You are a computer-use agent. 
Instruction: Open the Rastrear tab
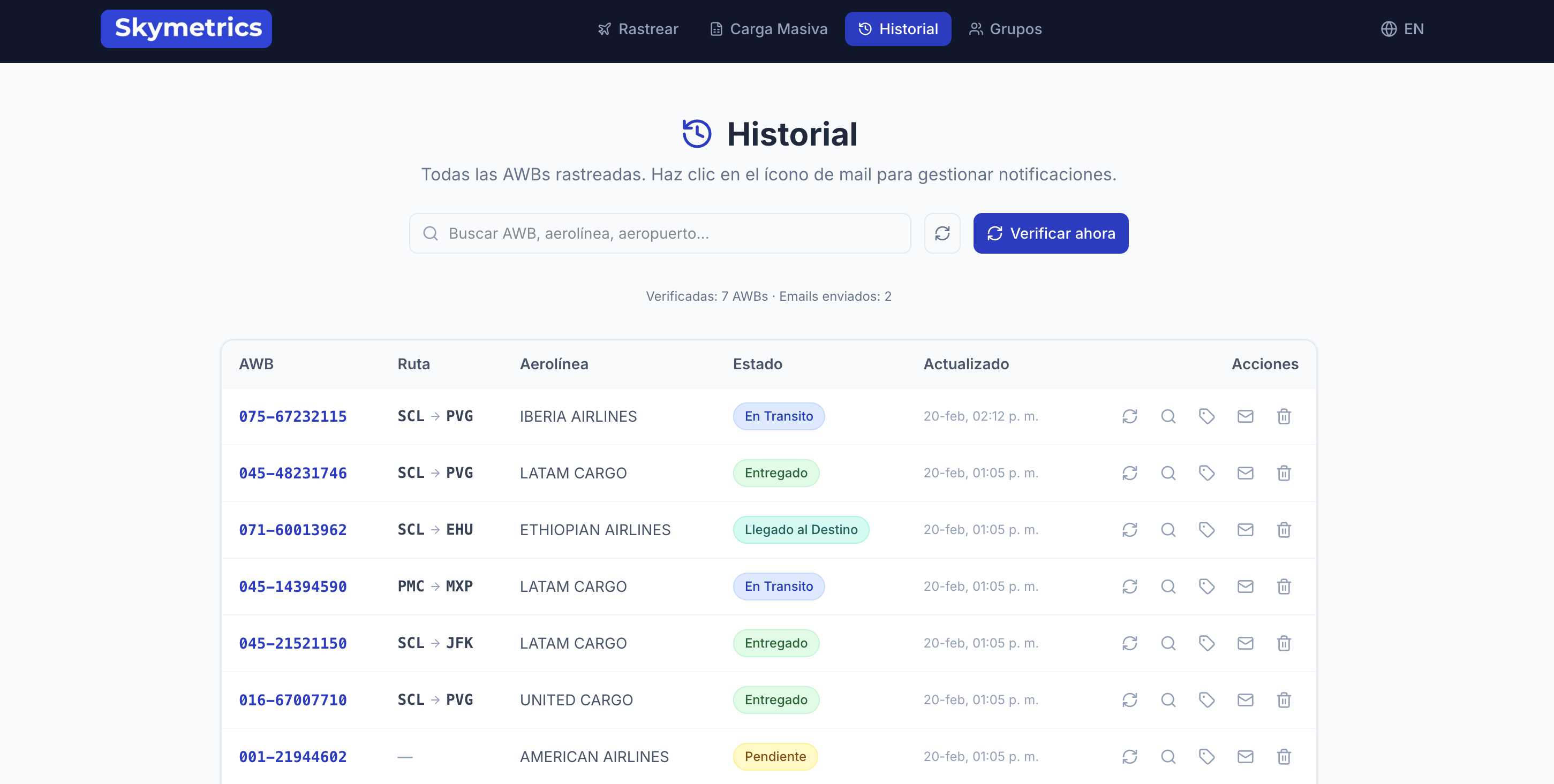tap(638, 29)
